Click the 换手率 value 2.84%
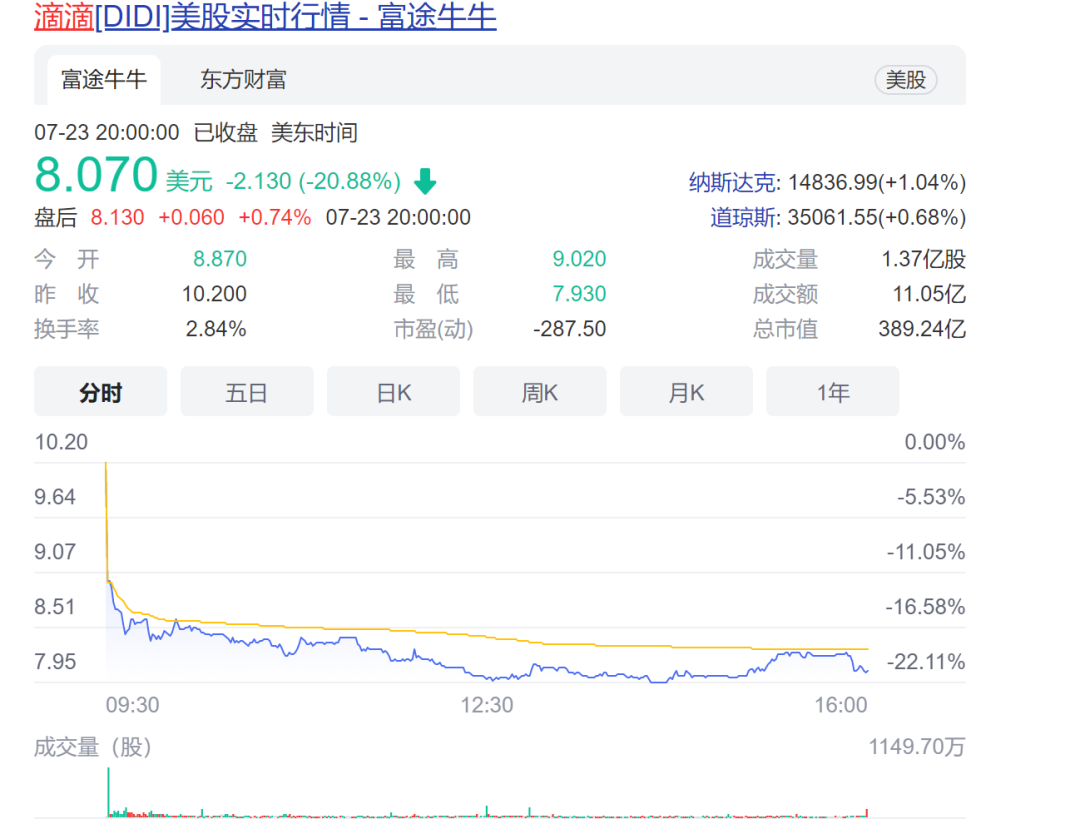 [x=216, y=329]
